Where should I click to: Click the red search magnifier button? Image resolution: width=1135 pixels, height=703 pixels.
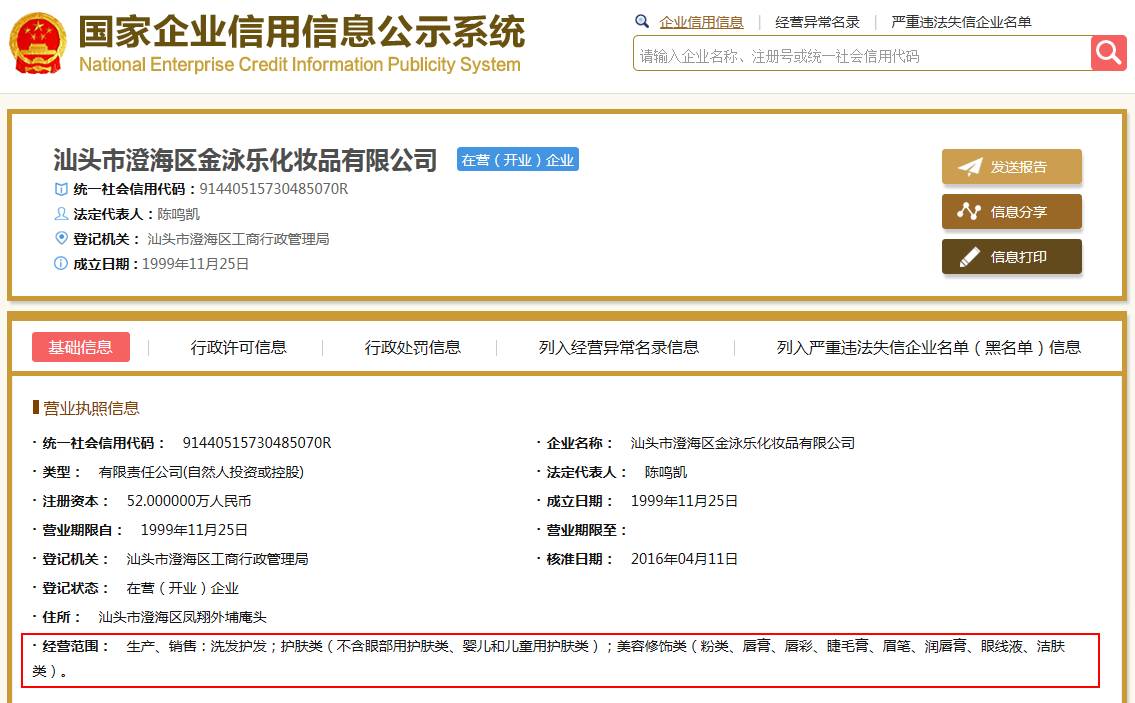[x=1108, y=53]
